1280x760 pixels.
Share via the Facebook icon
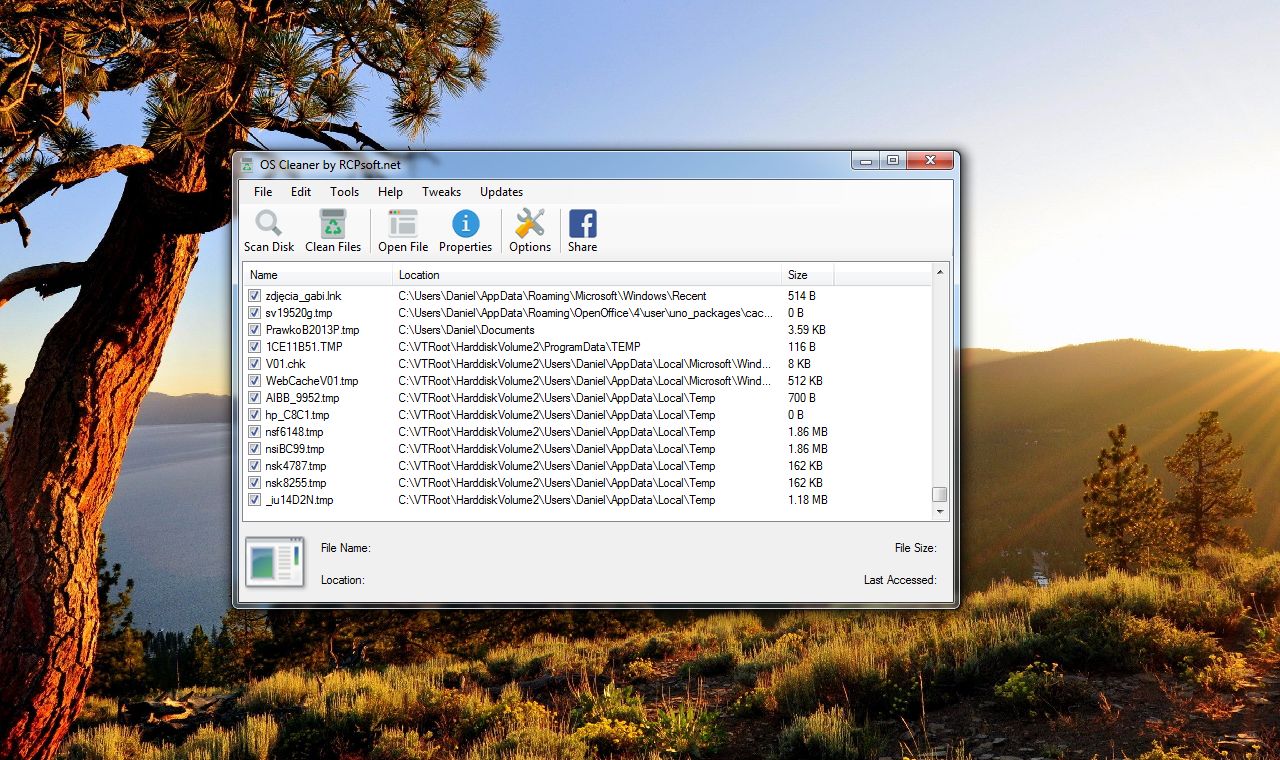(582, 230)
